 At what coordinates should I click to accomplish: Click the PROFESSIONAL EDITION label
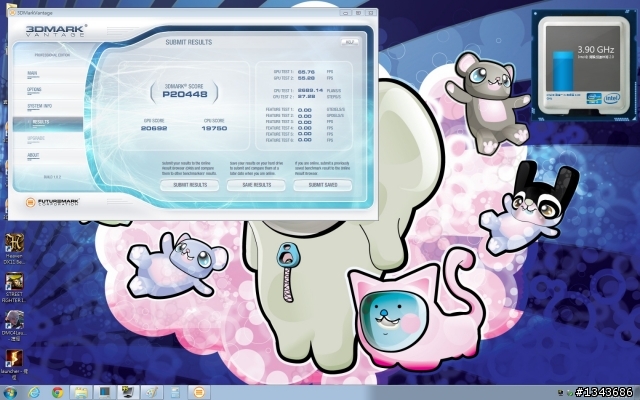tap(52, 55)
